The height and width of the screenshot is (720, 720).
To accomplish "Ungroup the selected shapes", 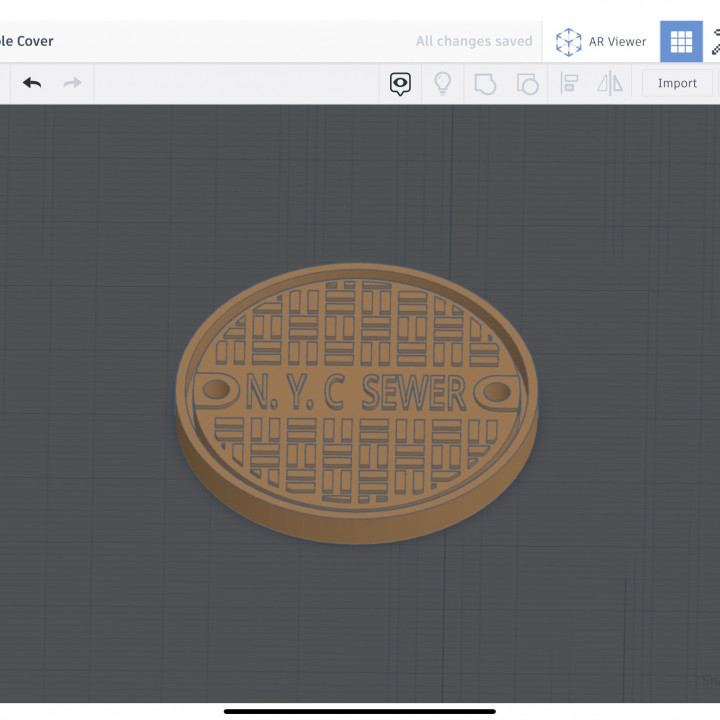I will tap(527, 84).
